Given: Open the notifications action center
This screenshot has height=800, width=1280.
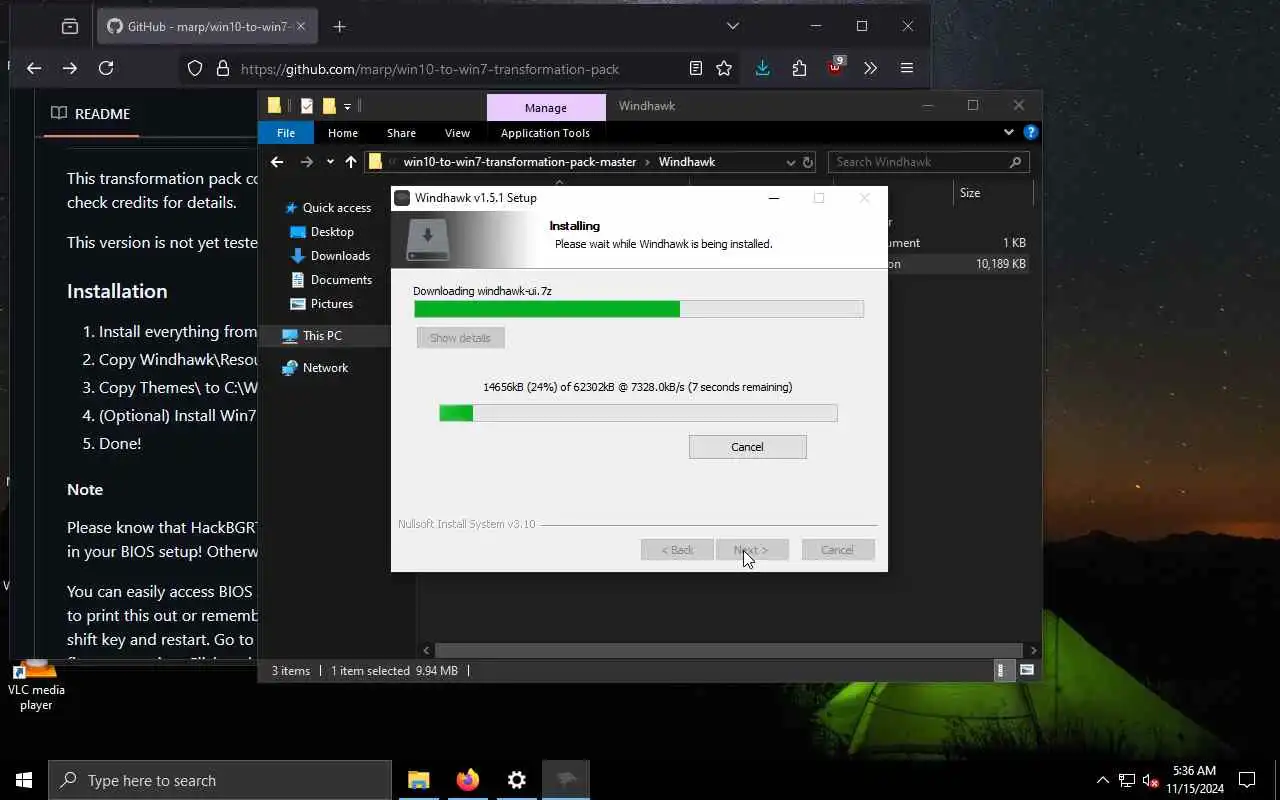Looking at the screenshot, I should pos(1247,780).
